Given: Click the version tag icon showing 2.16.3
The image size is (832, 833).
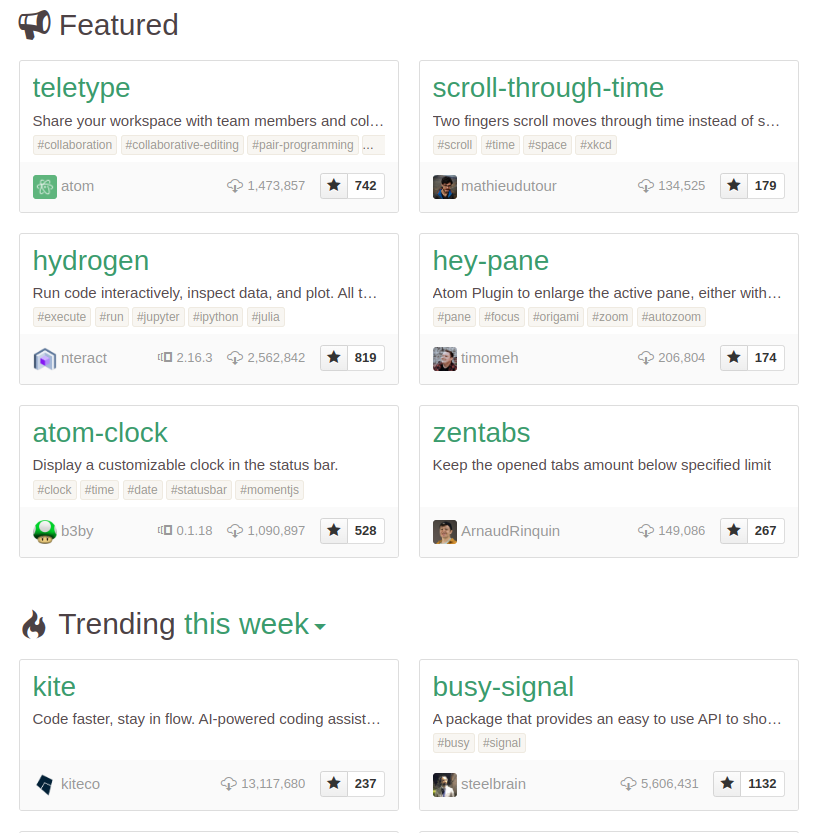Looking at the screenshot, I should 166,358.
